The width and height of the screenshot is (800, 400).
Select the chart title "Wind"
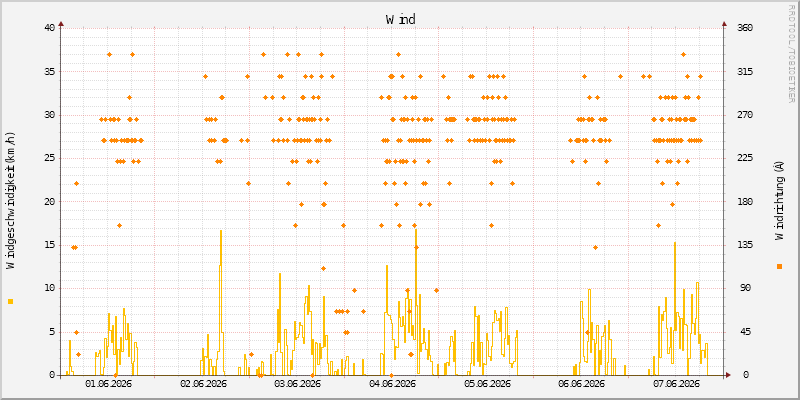[401, 19]
